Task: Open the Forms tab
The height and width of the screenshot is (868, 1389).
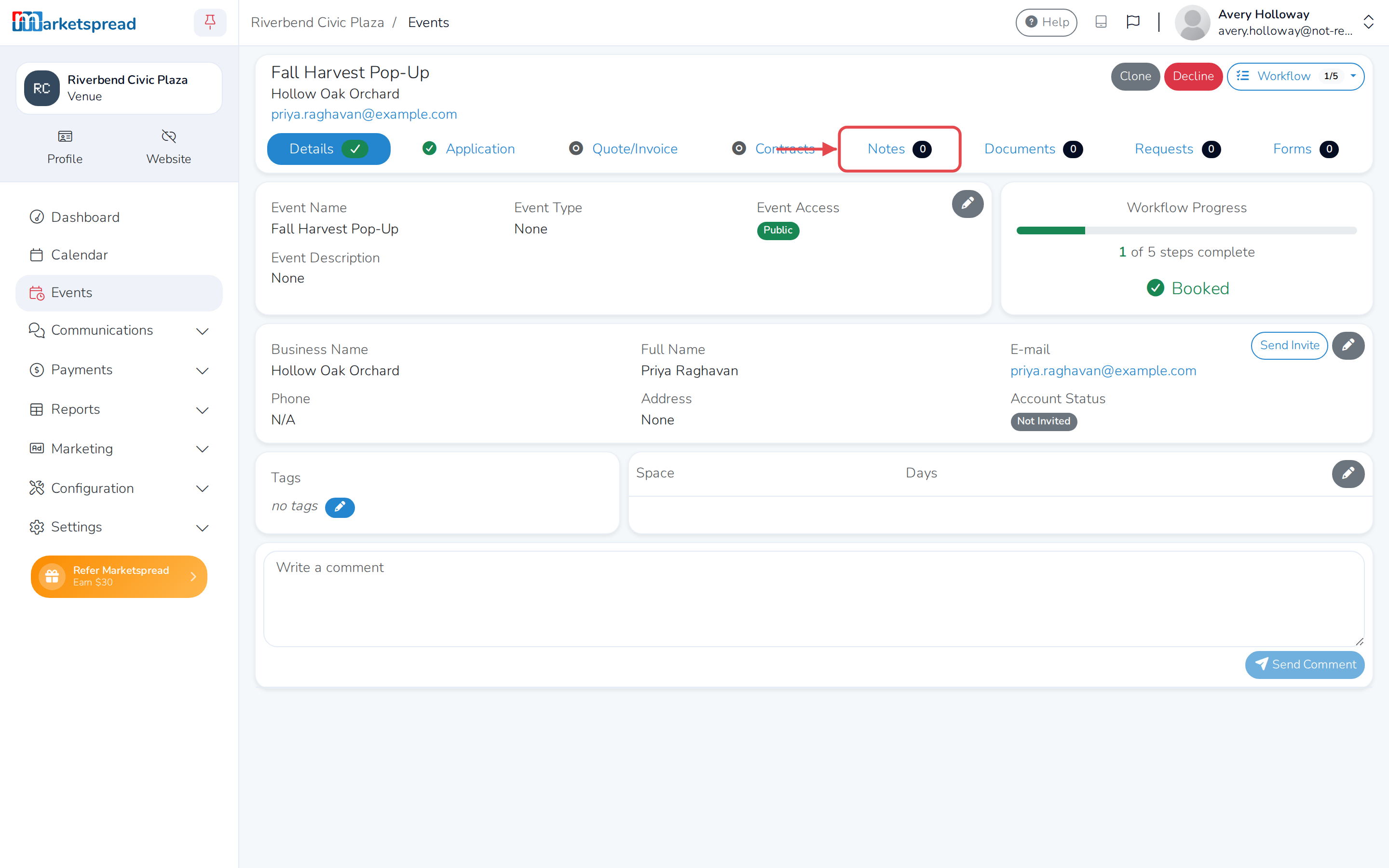Action: [x=1305, y=149]
